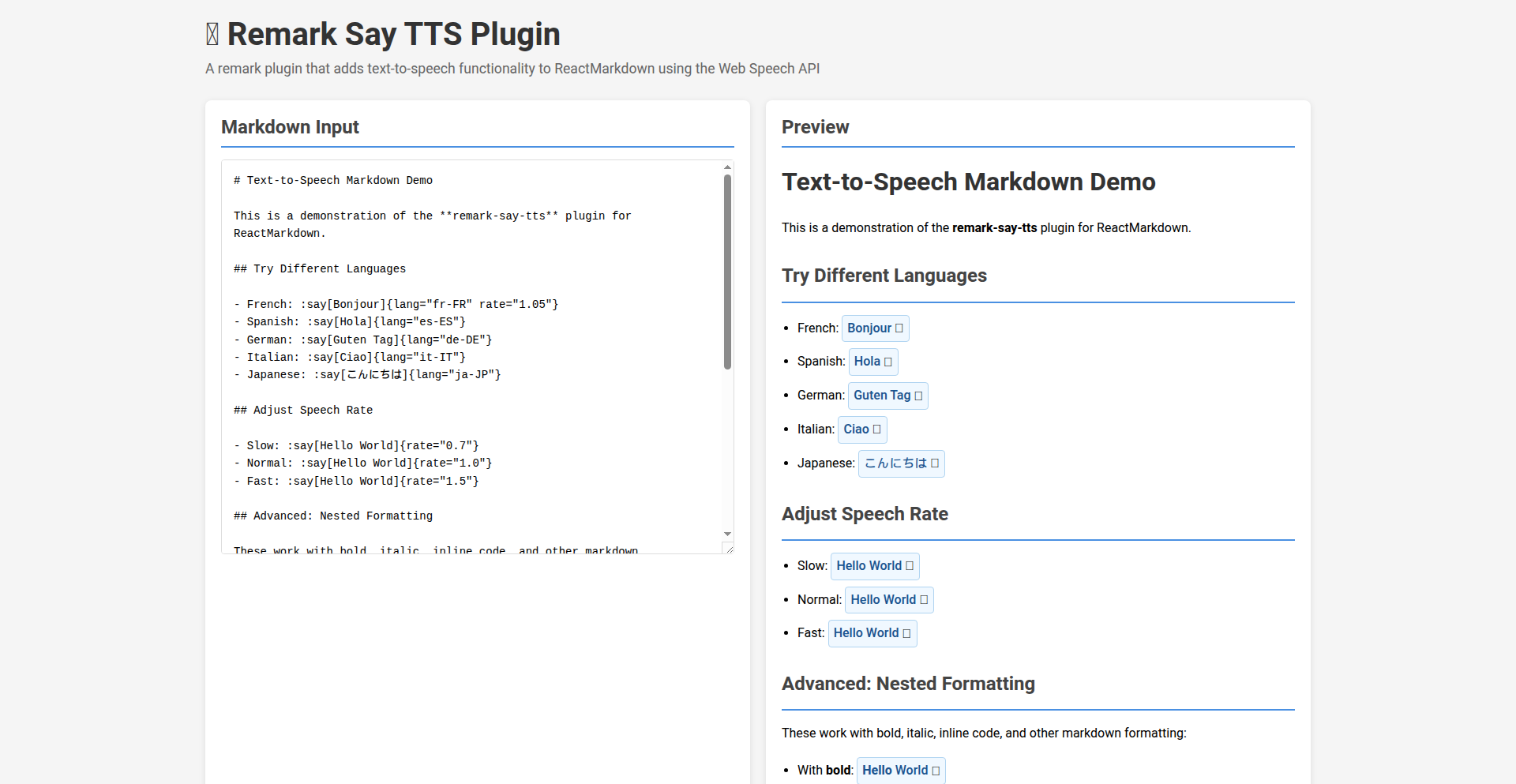Click the speaker icon in Slow Hello World
The image size is (1516, 784).
coord(910,566)
